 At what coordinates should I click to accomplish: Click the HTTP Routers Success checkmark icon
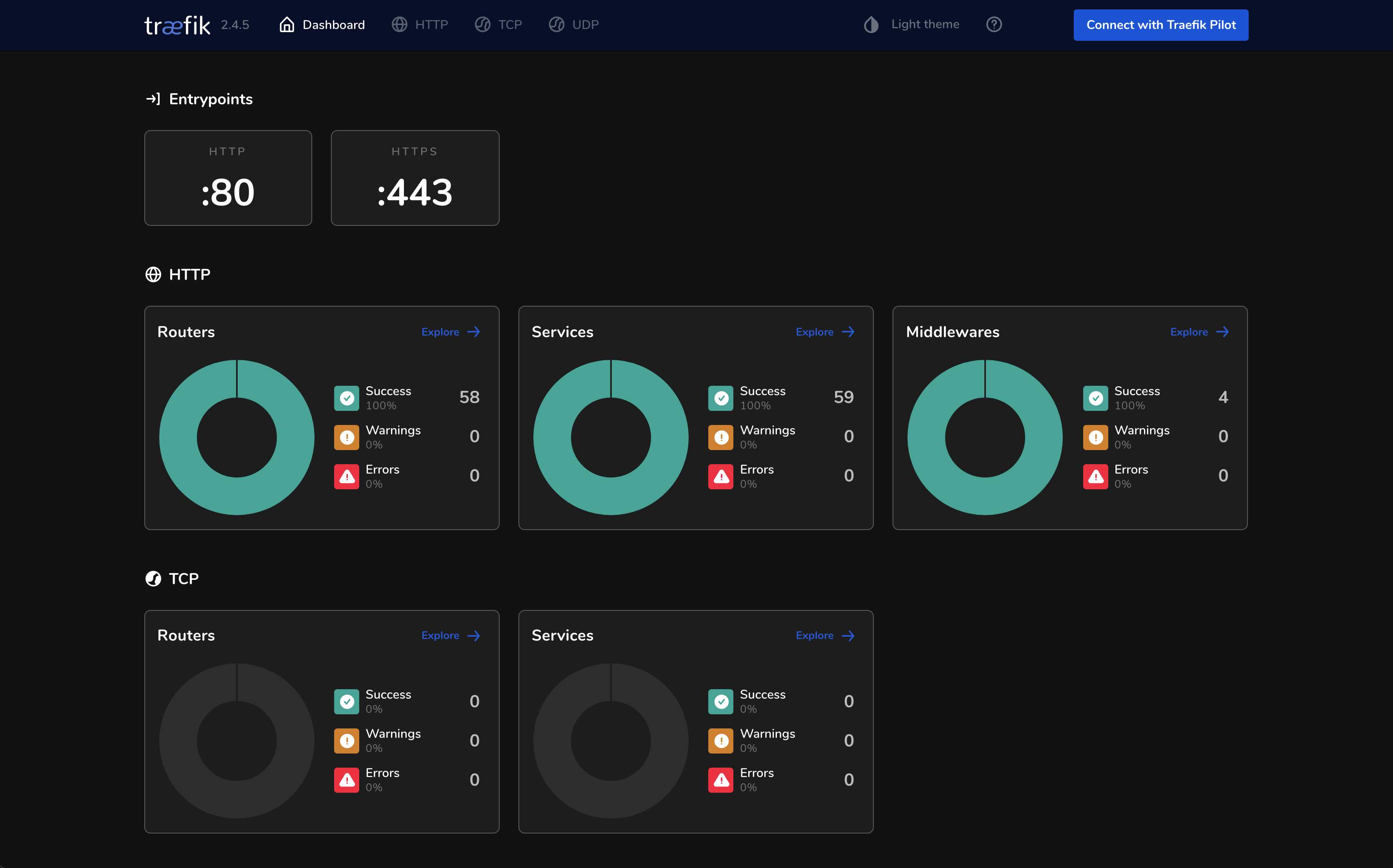[x=347, y=398]
